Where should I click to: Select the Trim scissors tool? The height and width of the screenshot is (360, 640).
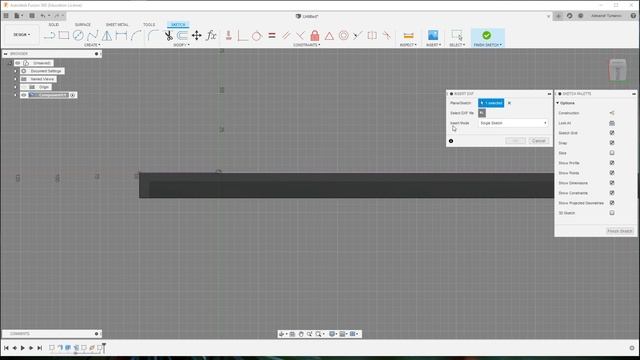click(168, 36)
